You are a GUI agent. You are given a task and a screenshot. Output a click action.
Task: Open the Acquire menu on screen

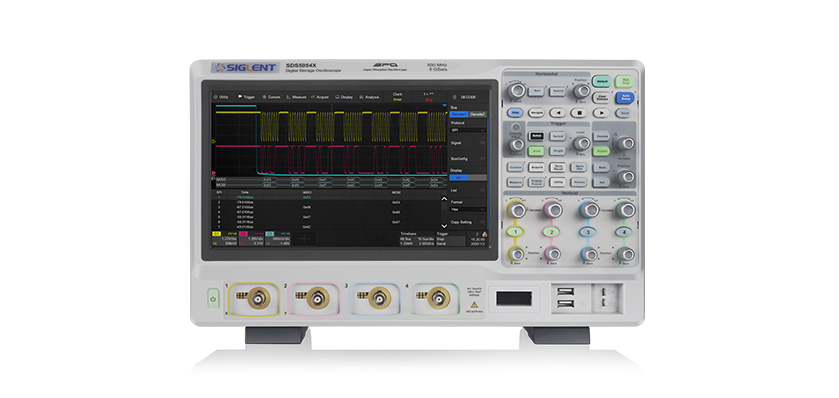[320, 97]
